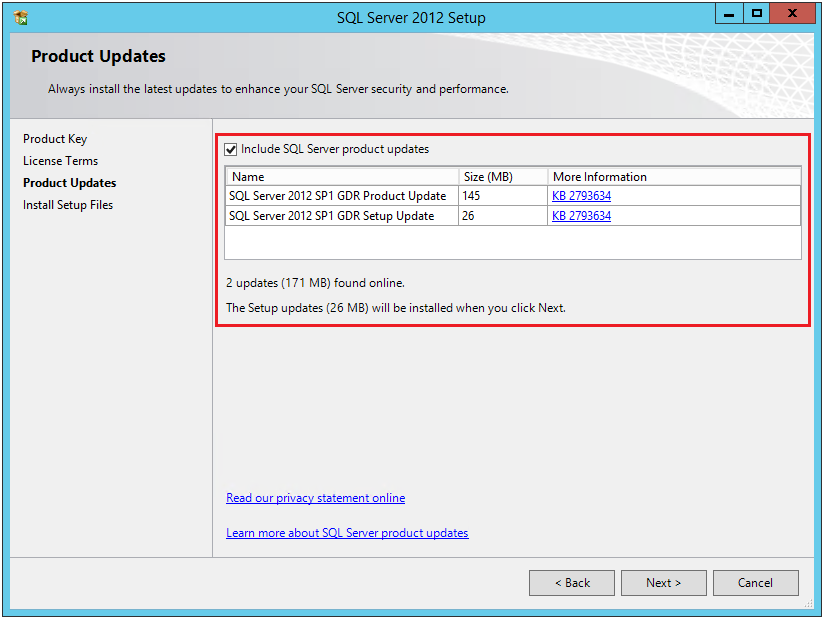The height and width of the screenshot is (619, 824).
Task: Open KB 2793634 link for Product Update
Action: [581, 196]
